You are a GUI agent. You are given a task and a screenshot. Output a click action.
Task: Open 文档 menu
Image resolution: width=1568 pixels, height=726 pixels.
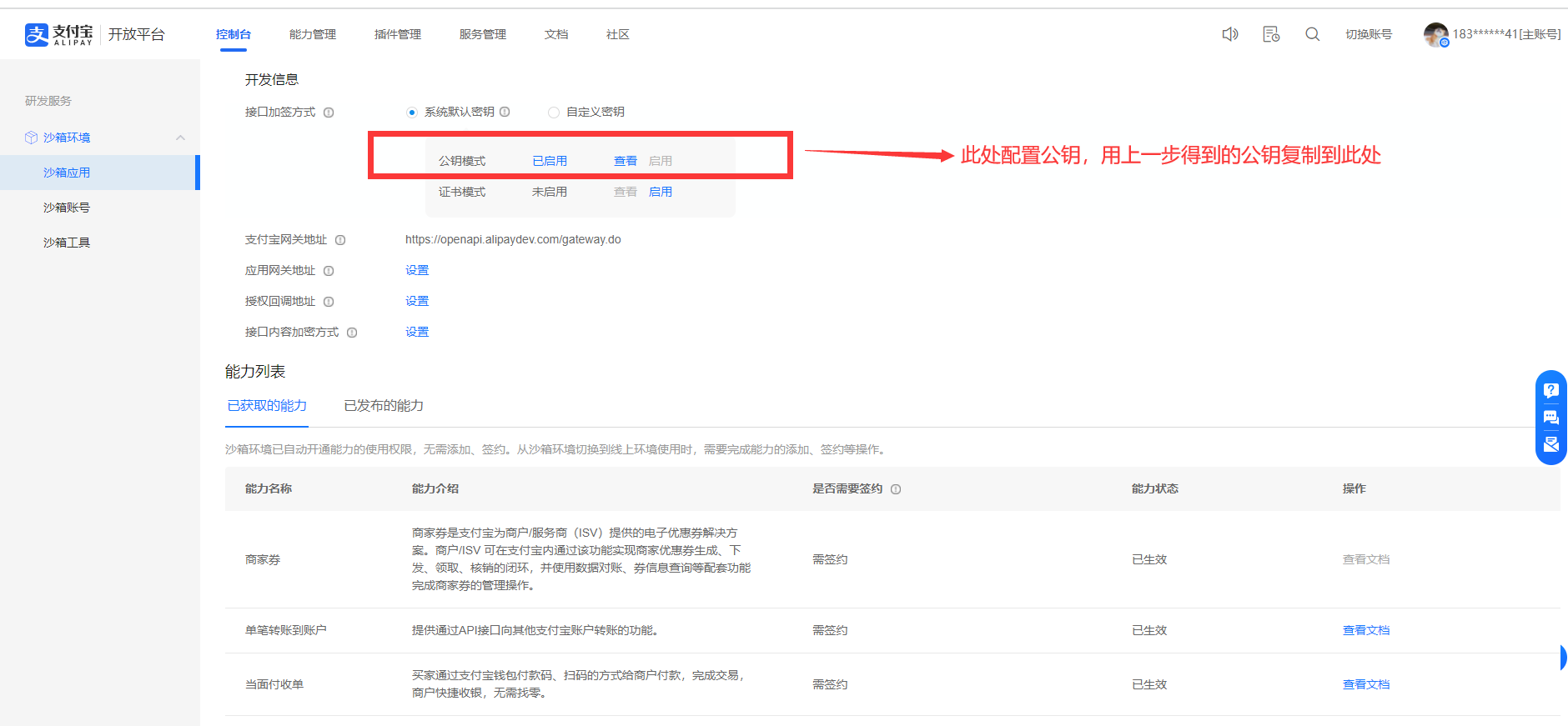coord(556,34)
